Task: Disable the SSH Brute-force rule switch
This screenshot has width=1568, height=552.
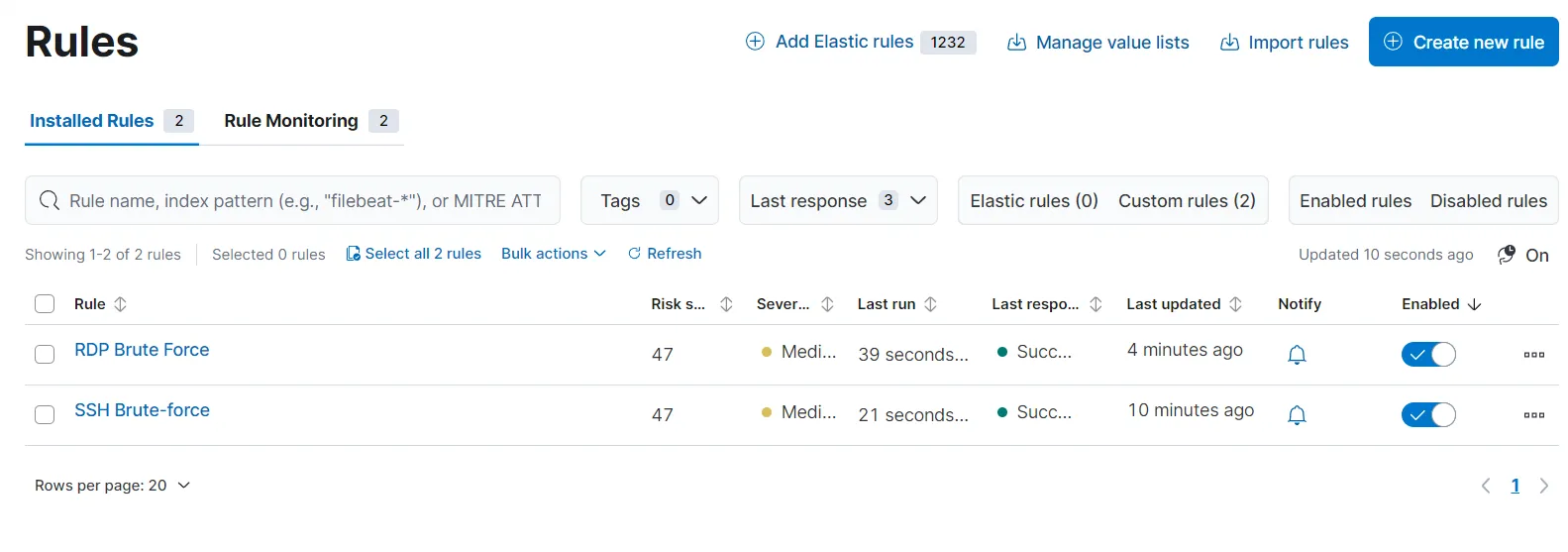Action: 1428,414
